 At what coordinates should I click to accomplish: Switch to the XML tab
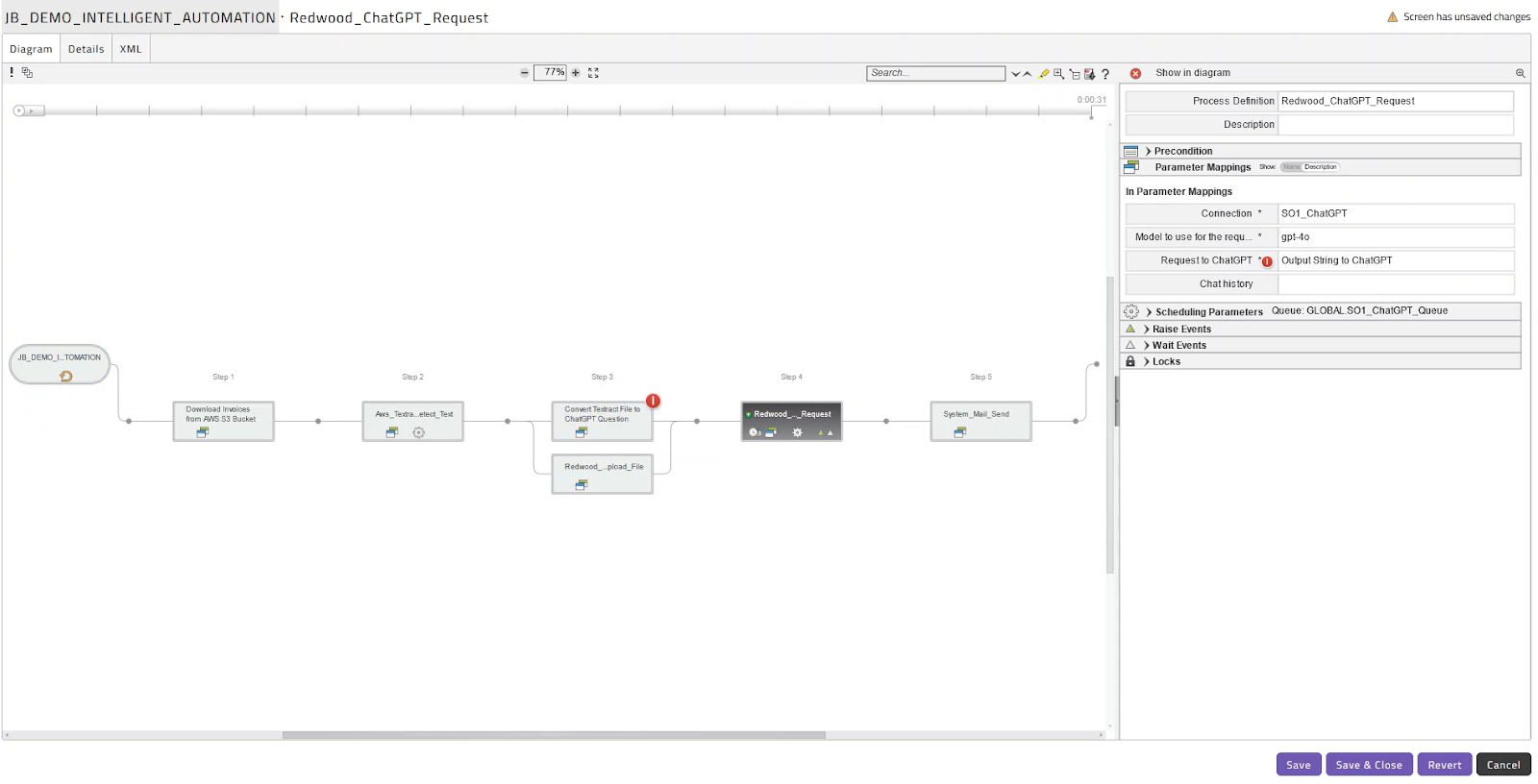[131, 49]
